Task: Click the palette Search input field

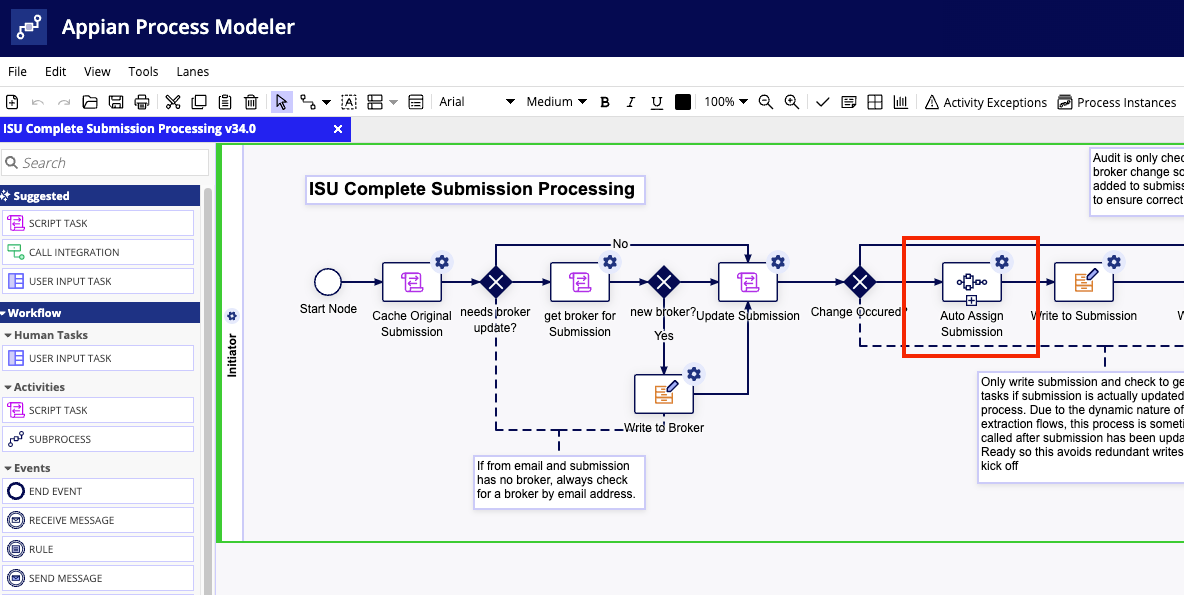Action: coord(105,162)
